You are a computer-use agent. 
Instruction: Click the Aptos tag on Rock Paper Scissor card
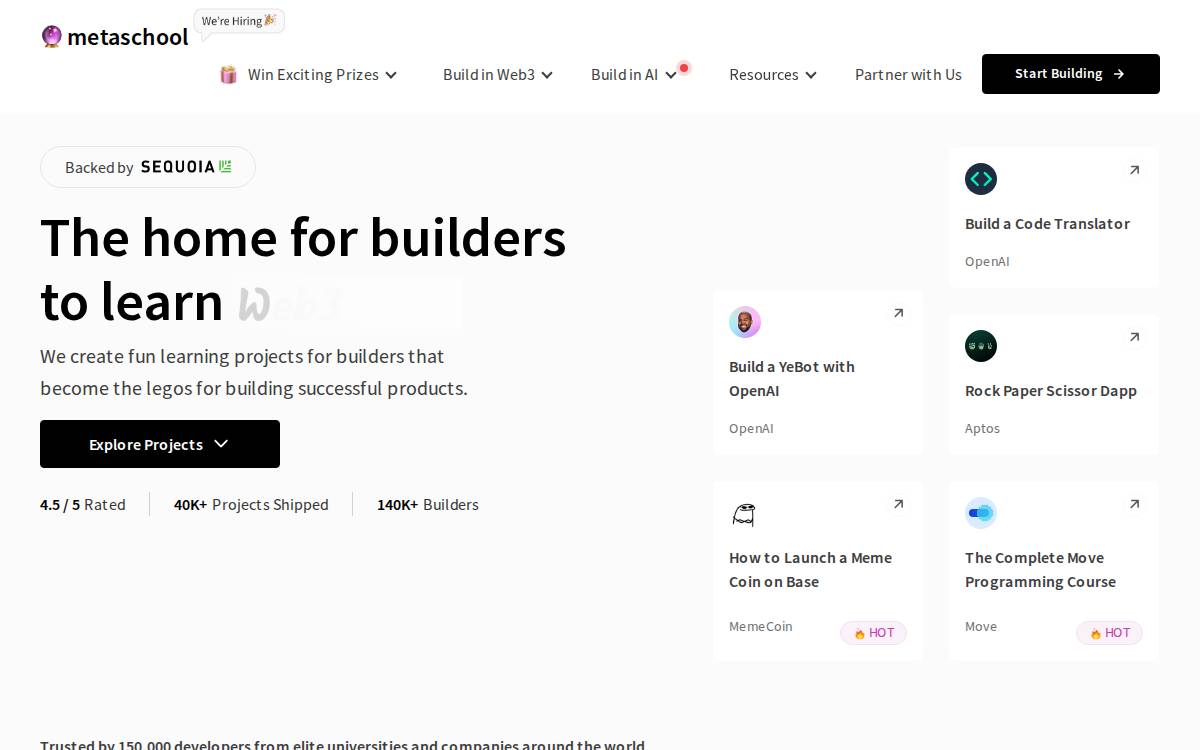tap(982, 429)
